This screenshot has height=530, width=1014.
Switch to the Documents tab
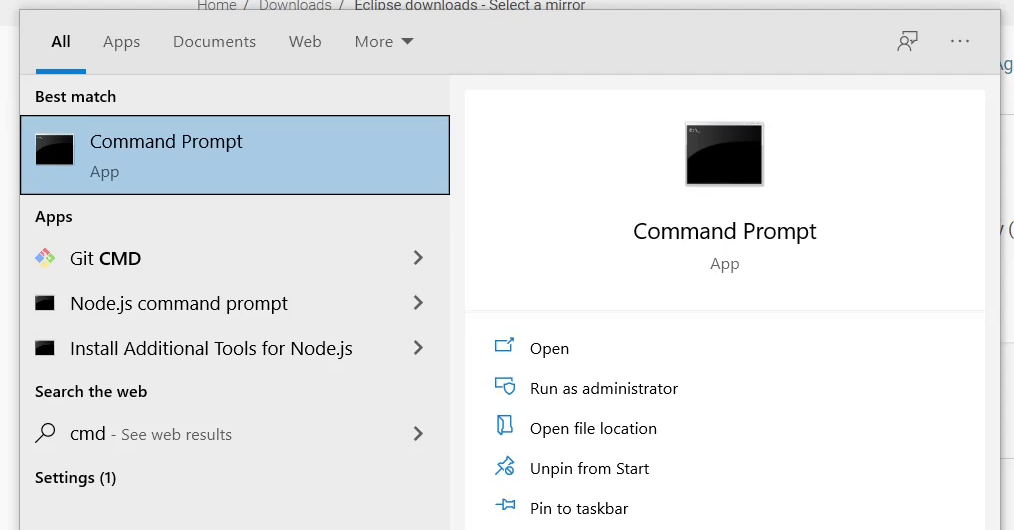(214, 41)
